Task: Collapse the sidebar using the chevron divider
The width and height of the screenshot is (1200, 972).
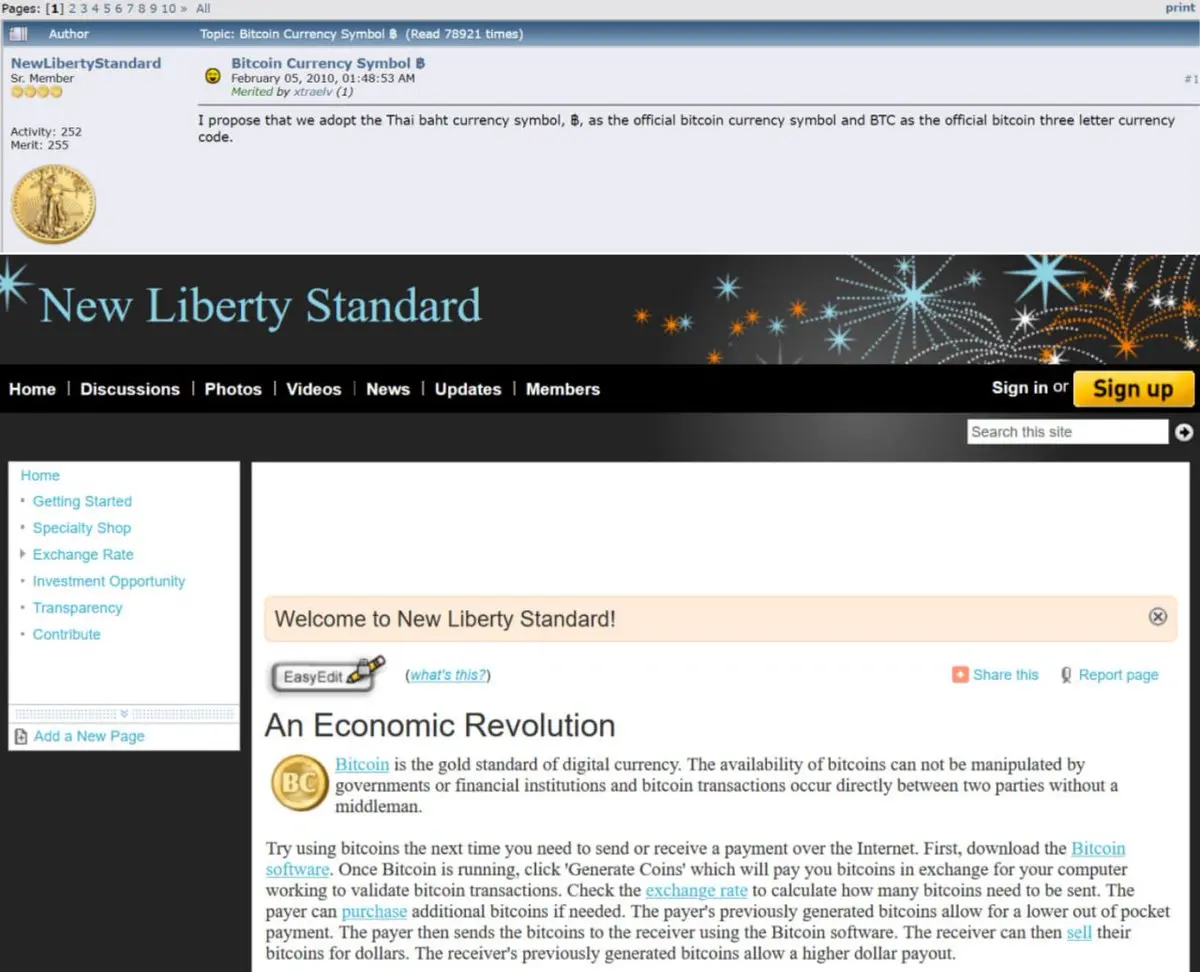Action: coord(124,714)
